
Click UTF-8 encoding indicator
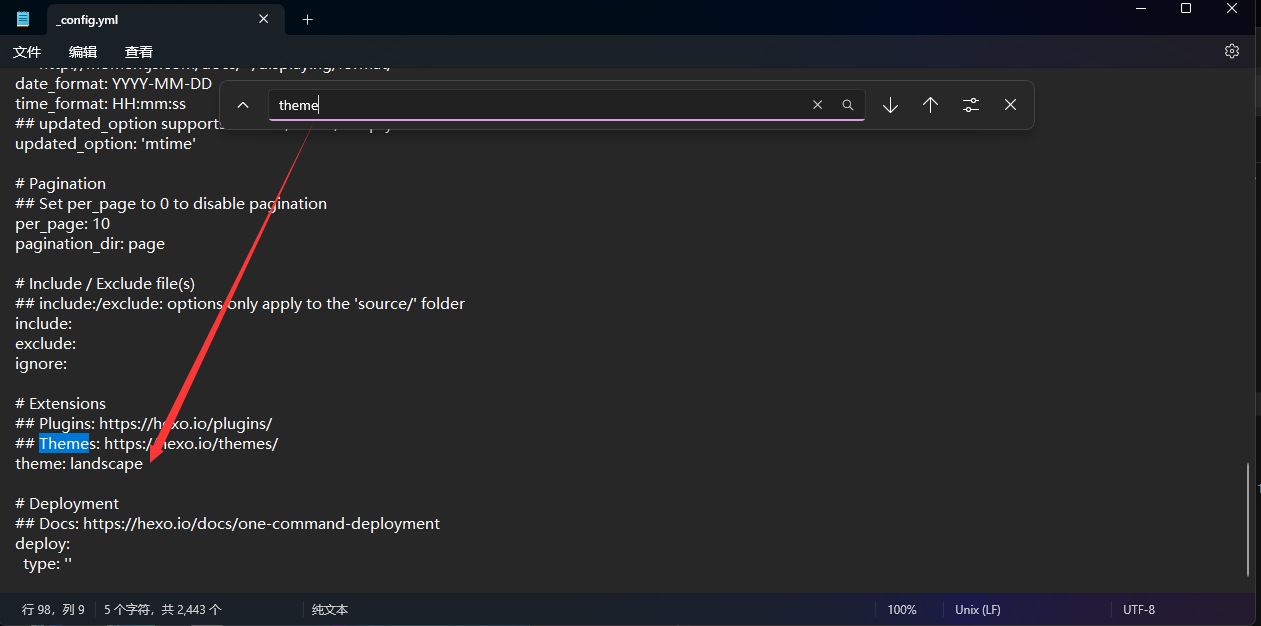click(1139, 609)
